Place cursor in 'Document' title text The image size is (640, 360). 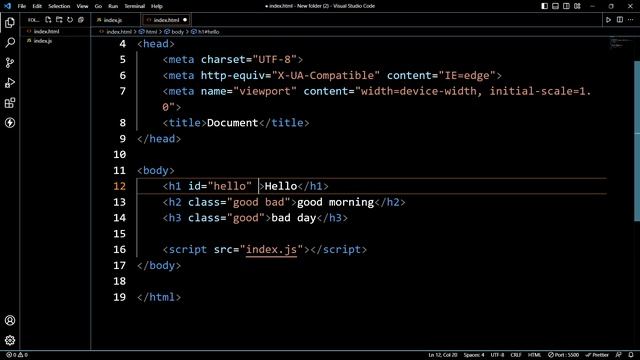[232, 123]
